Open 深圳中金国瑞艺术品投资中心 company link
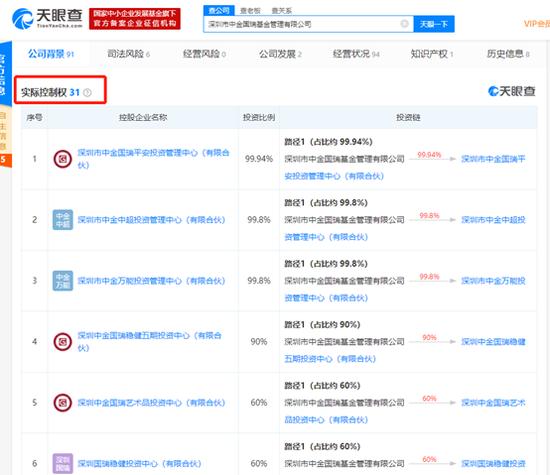 click(151, 403)
